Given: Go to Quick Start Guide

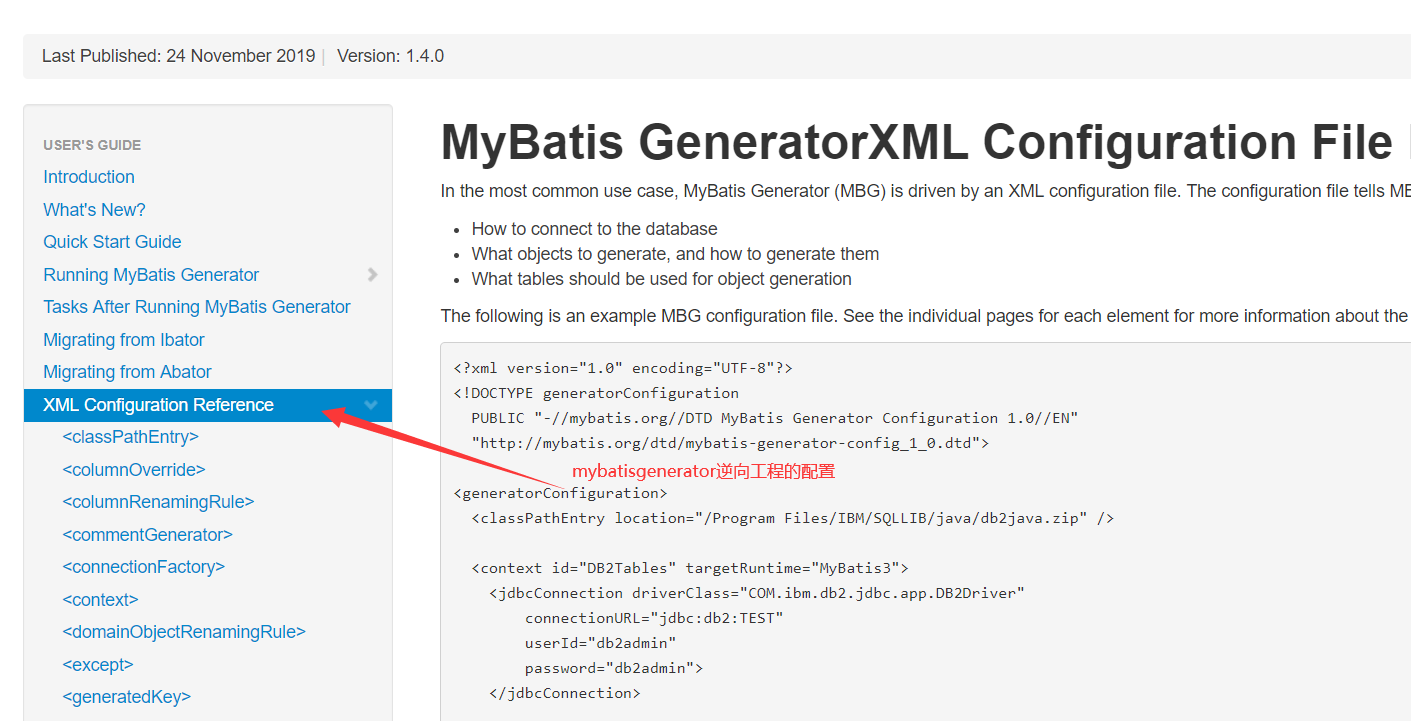Looking at the screenshot, I should click(x=112, y=242).
